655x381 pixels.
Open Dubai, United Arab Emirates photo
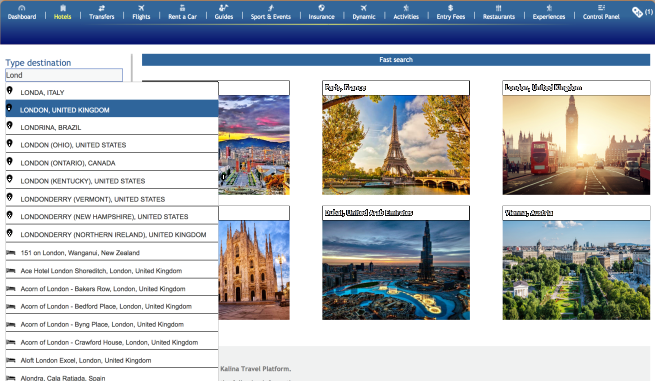396,270
